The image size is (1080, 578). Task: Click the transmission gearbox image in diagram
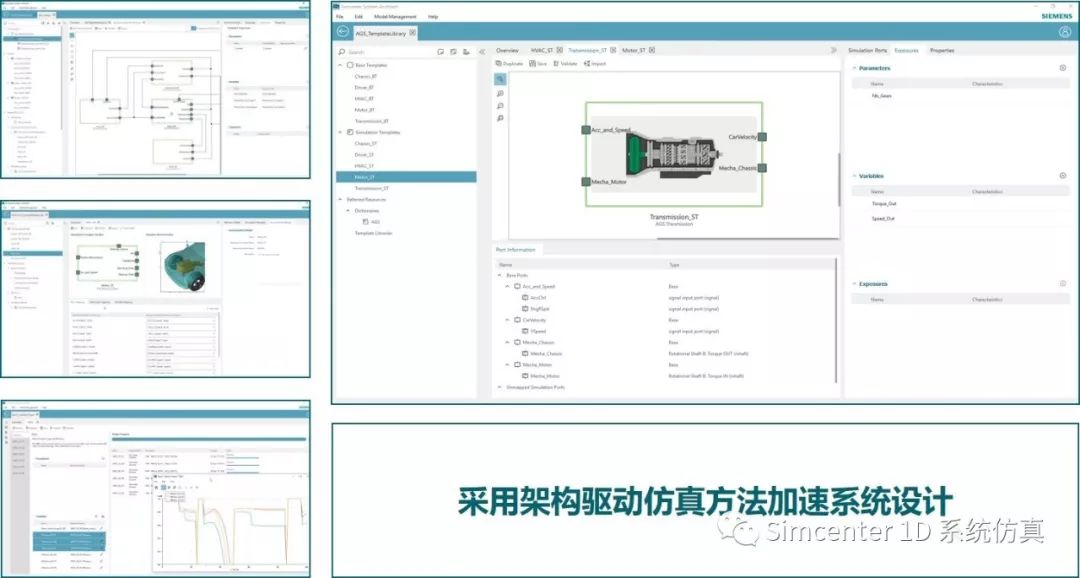pyautogui.click(x=674, y=154)
